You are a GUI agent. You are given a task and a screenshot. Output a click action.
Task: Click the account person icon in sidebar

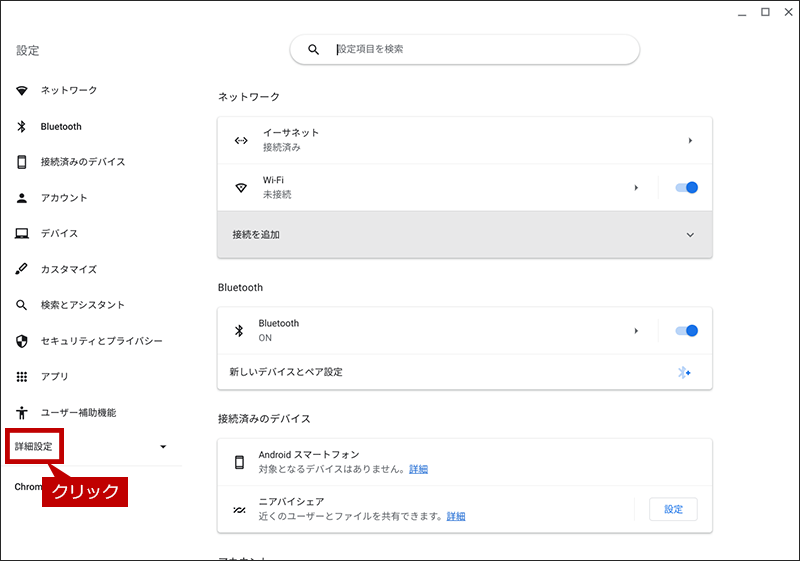click(x=21, y=198)
